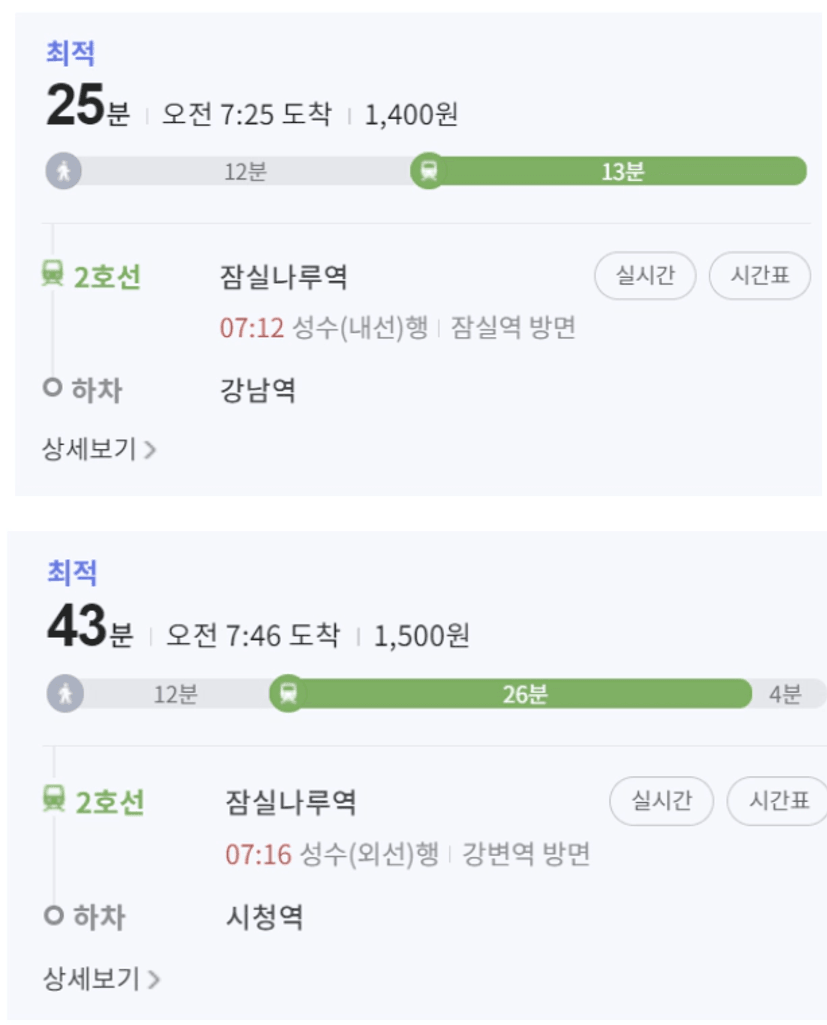This screenshot has height=1025, width=827.
Task: Open 시간표 for the 07:12 train
Action: (759, 276)
